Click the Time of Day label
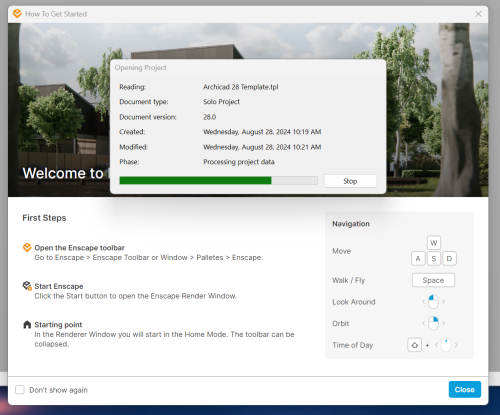The height and width of the screenshot is (415, 500). coord(352,345)
